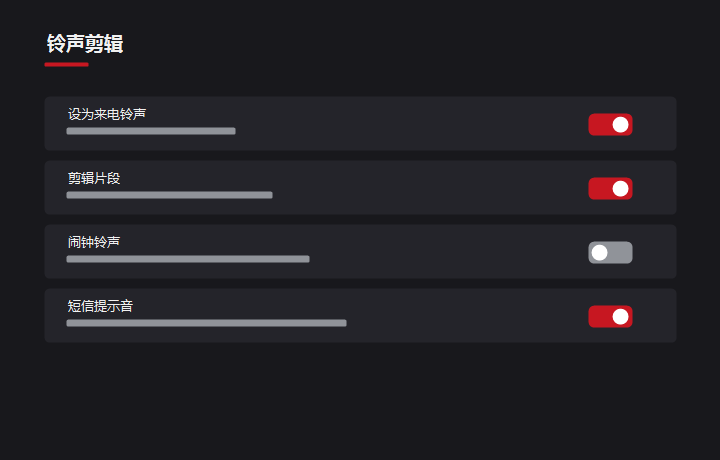
Task: Disable the 设为来电铃声 toggle switch
Action: 610,124
